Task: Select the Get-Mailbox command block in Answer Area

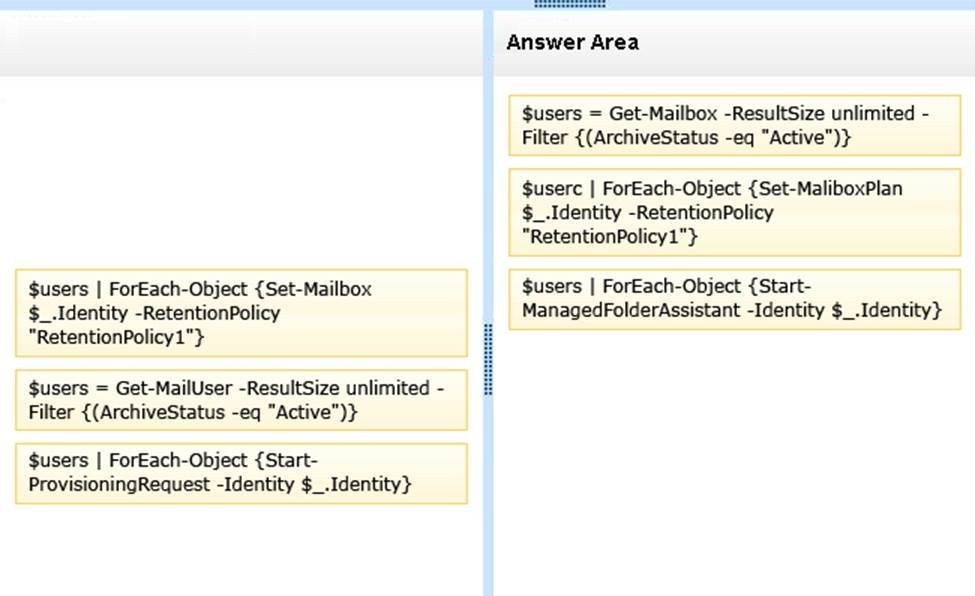Action: (734, 125)
